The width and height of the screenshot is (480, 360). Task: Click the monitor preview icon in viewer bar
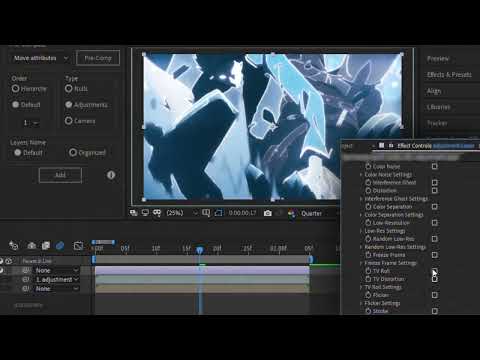[145, 213]
